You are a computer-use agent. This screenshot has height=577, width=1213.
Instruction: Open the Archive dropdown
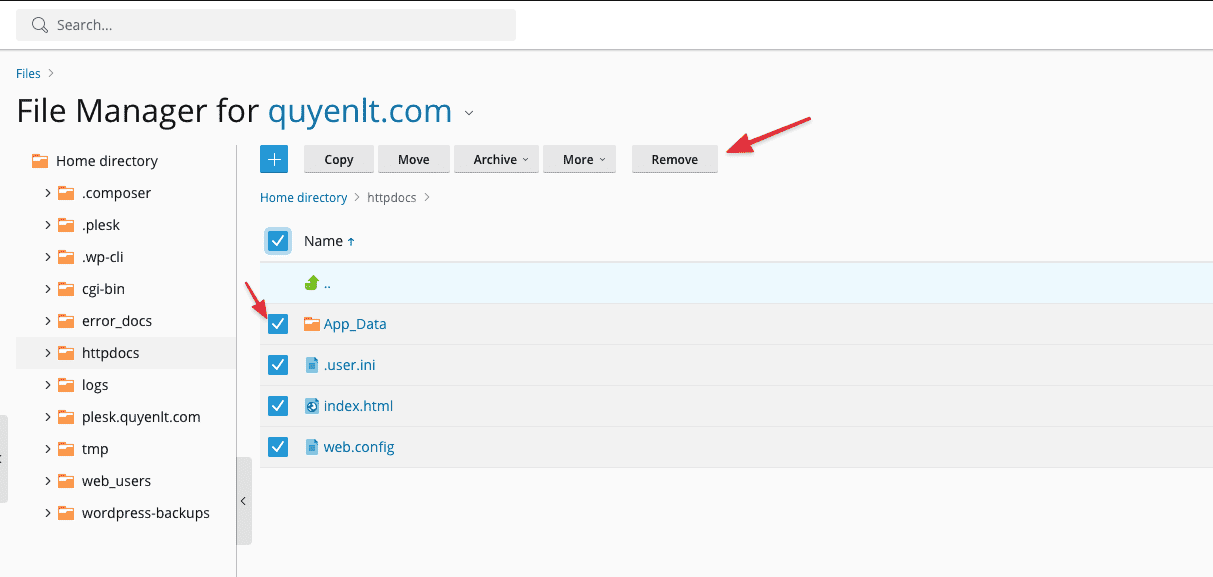click(x=496, y=159)
